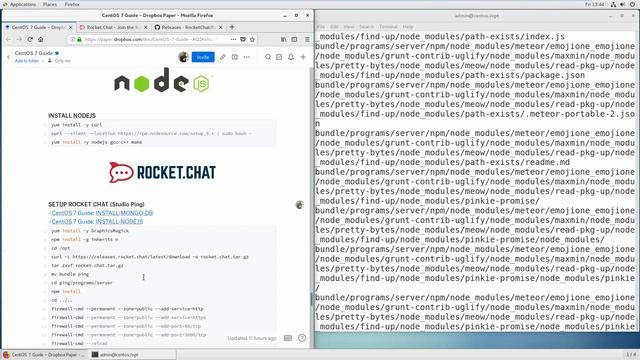The height and width of the screenshot is (360, 640).
Task: Open Applications menu in top panel
Action: click(x=20, y=4)
